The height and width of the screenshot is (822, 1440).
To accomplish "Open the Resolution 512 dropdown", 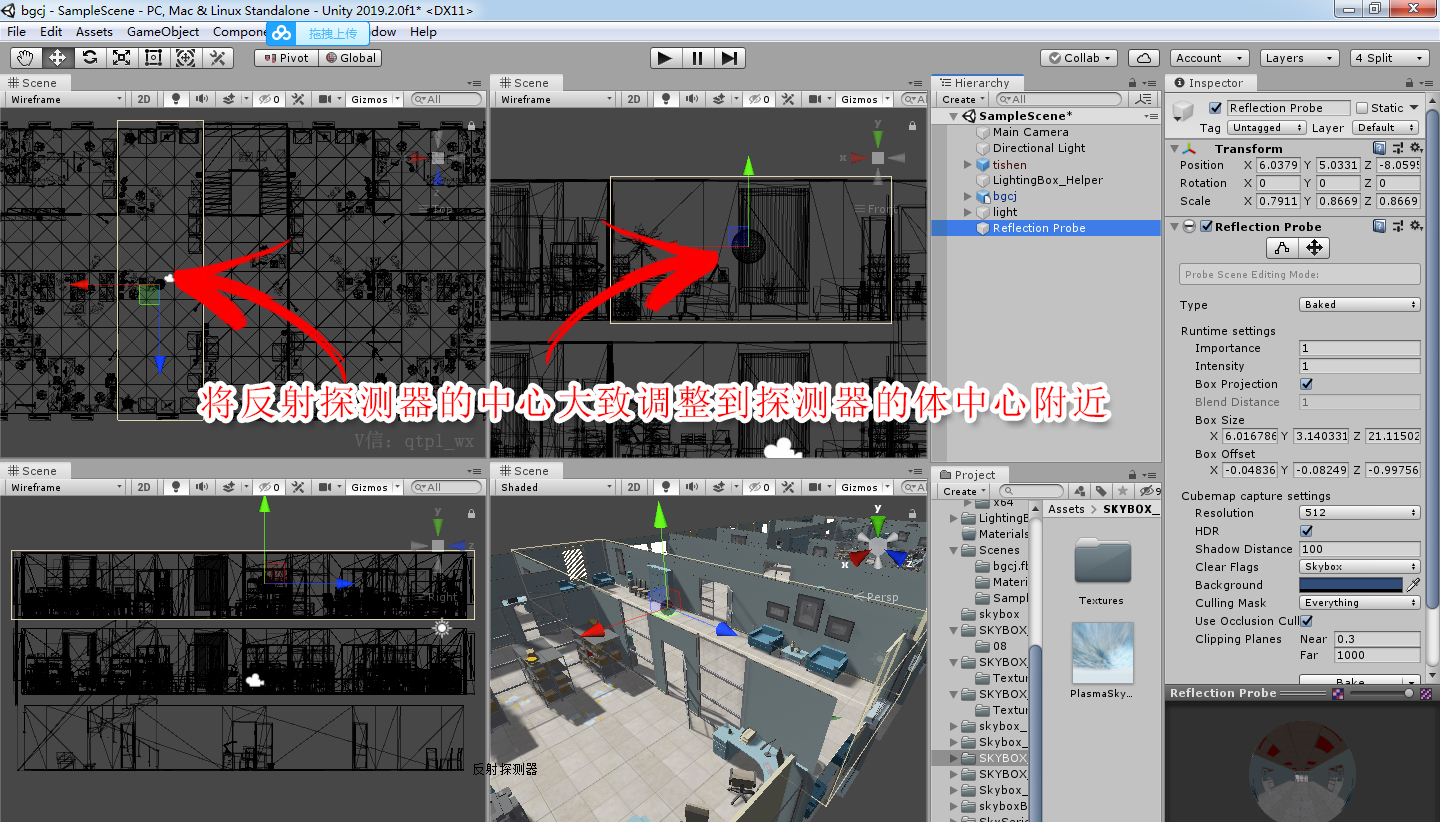I will pos(1359,513).
